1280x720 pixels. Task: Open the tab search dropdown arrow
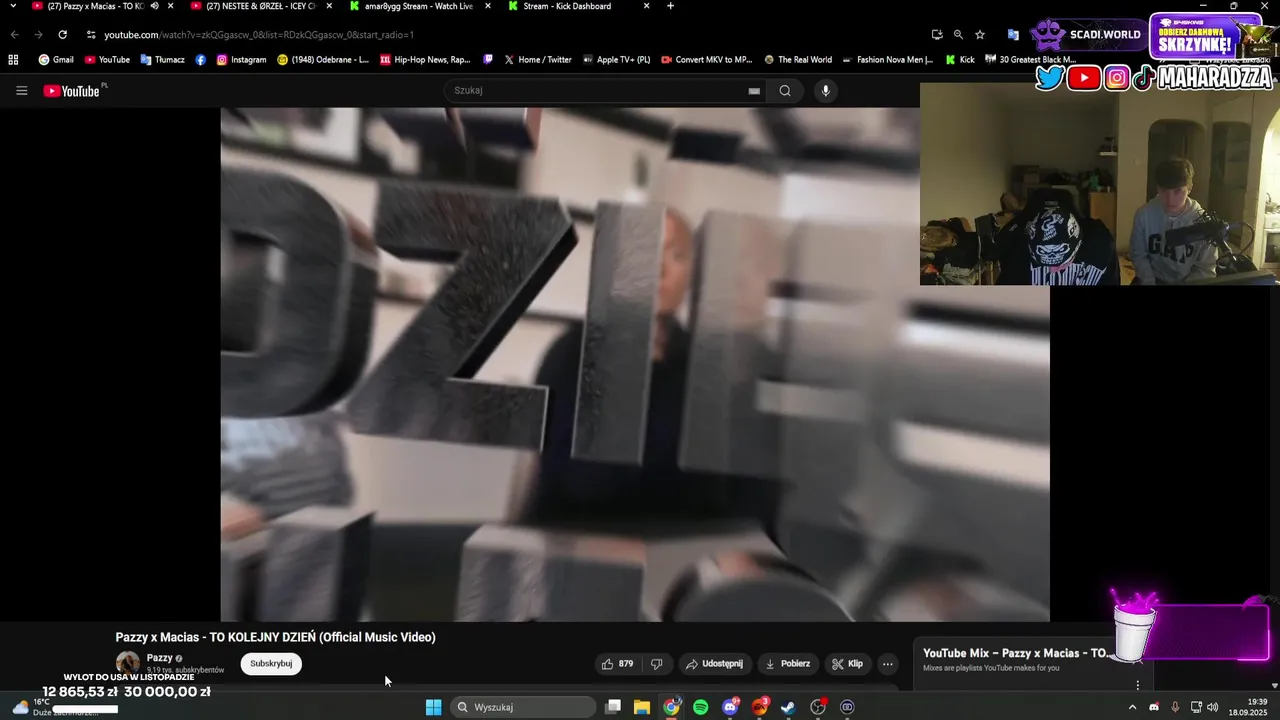(x=13, y=6)
